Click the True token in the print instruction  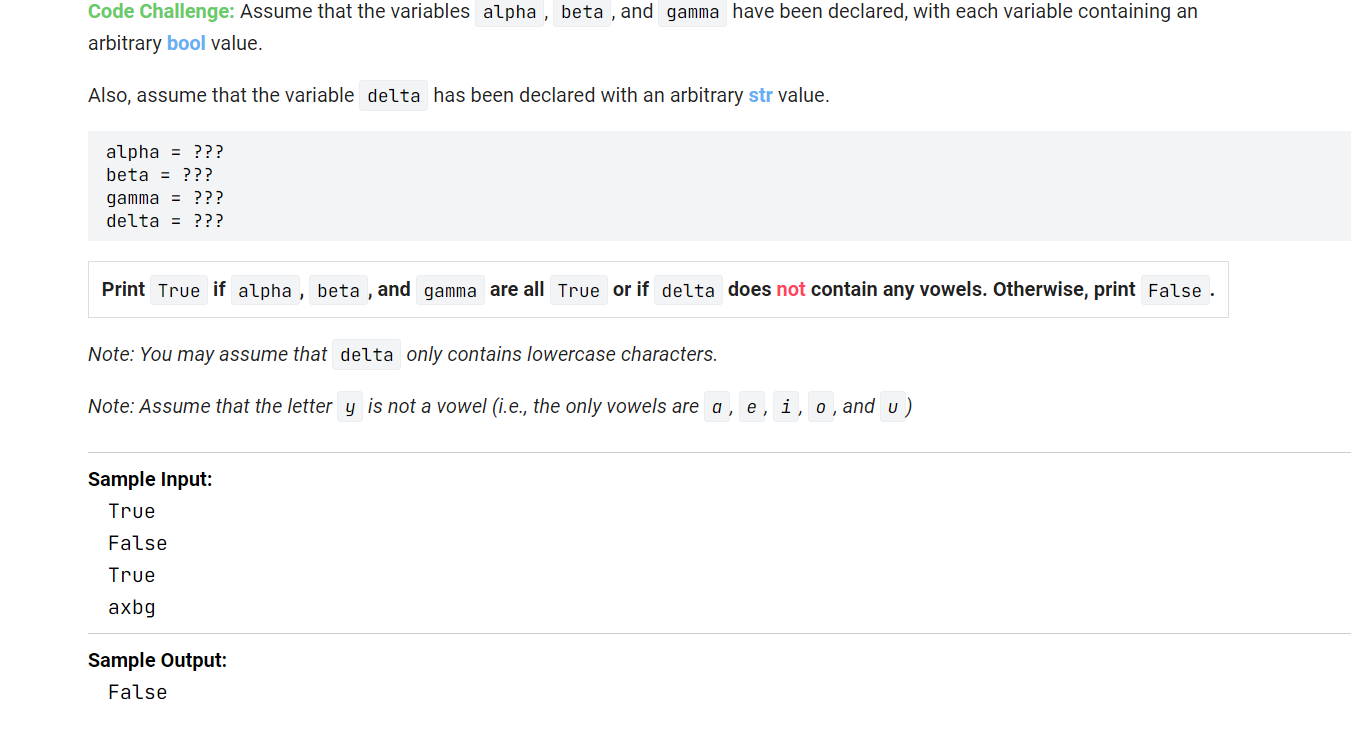pyautogui.click(x=178, y=290)
